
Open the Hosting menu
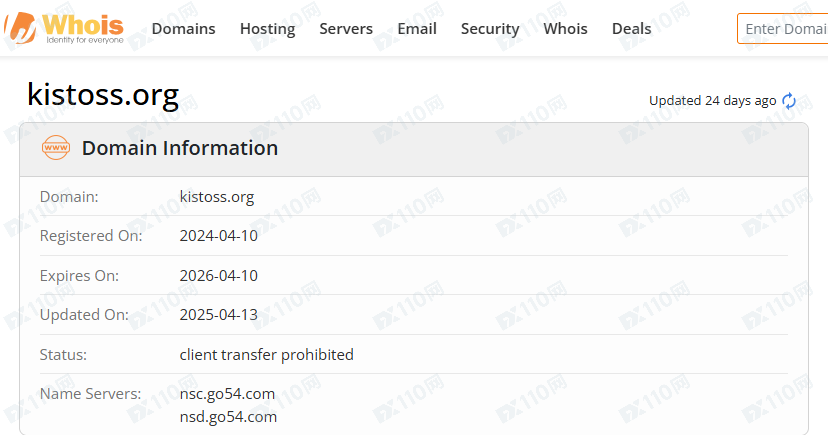coord(267,29)
